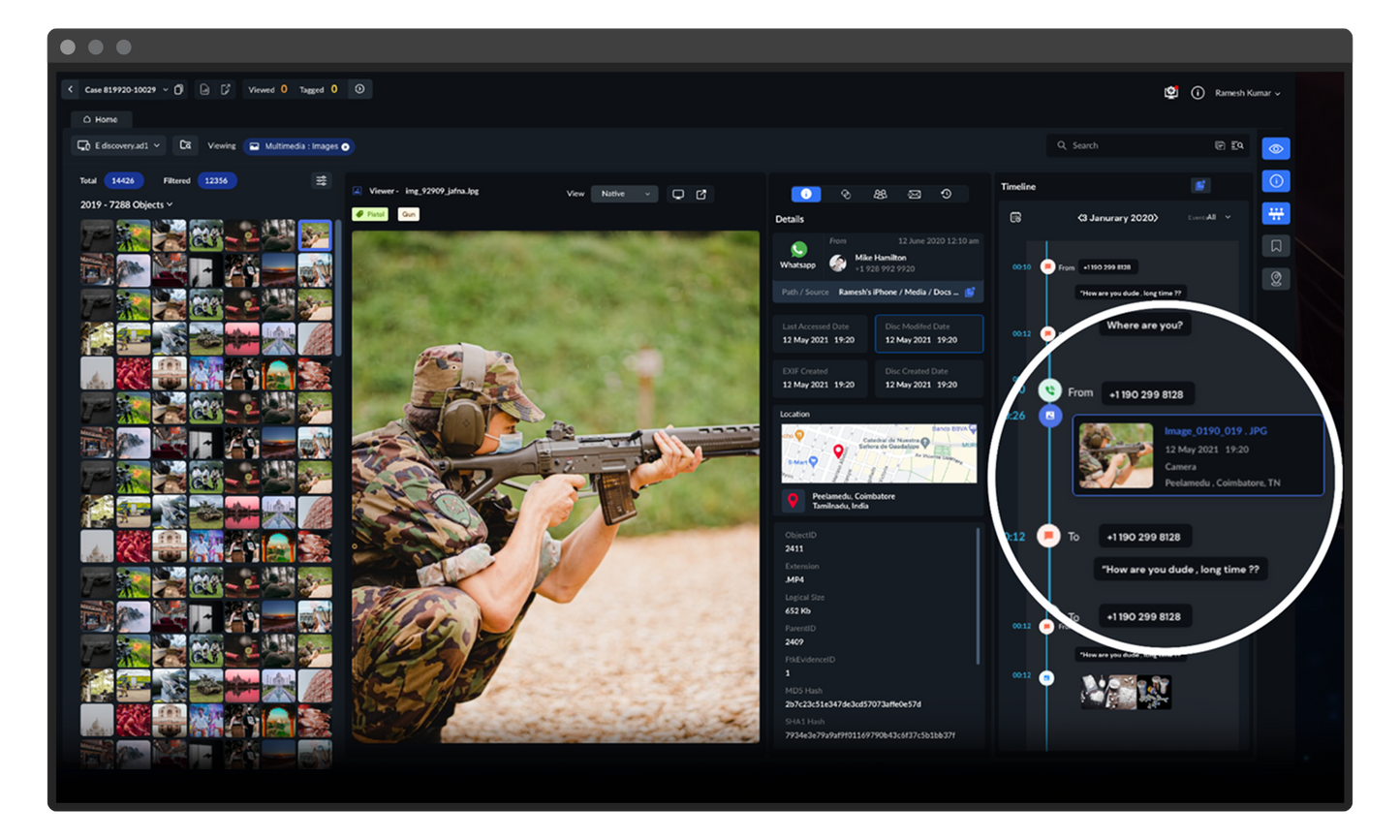Screen dimensions: 1400x840
Task: Open the bookmark icon in right sidebar
Action: [1276, 246]
